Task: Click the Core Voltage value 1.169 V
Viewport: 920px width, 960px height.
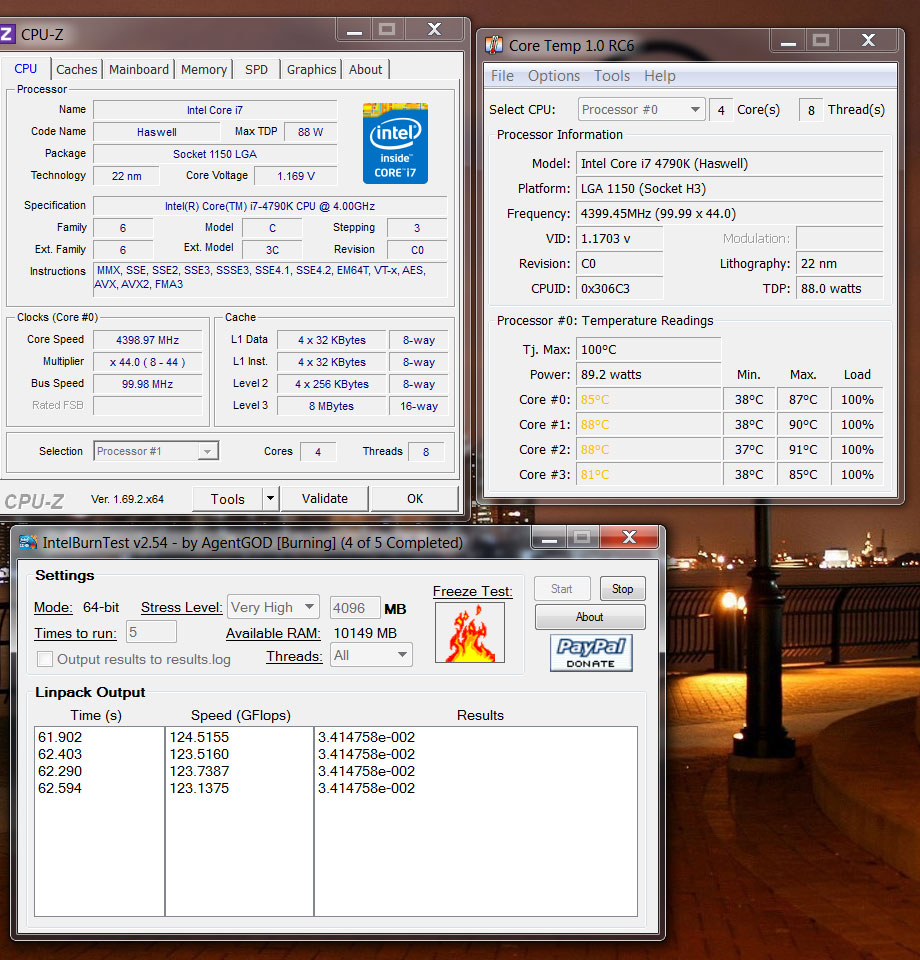Action: [296, 176]
